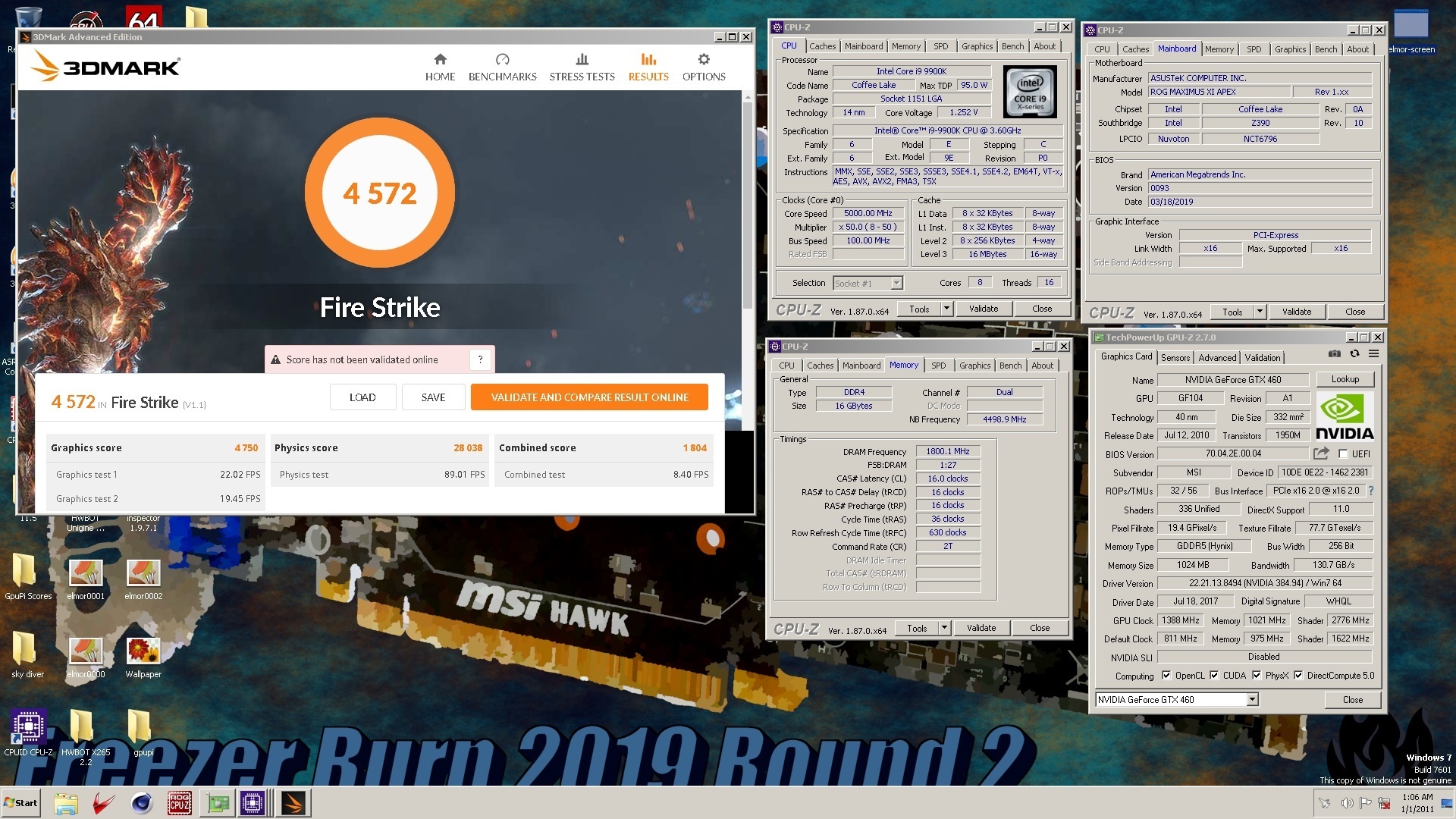Click the Intel Core i9 logo badge

(1030, 92)
